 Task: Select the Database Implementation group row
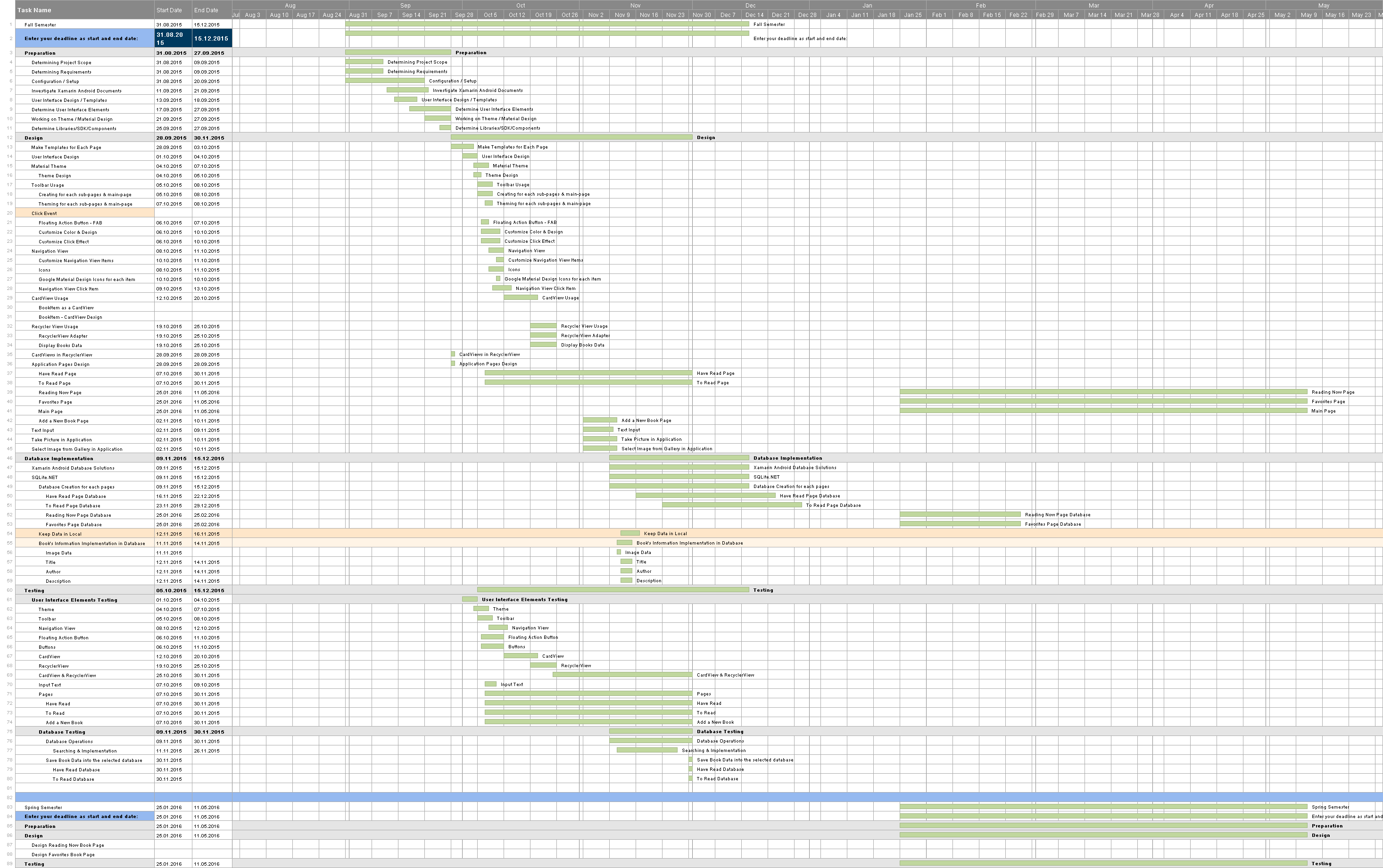tap(58, 458)
